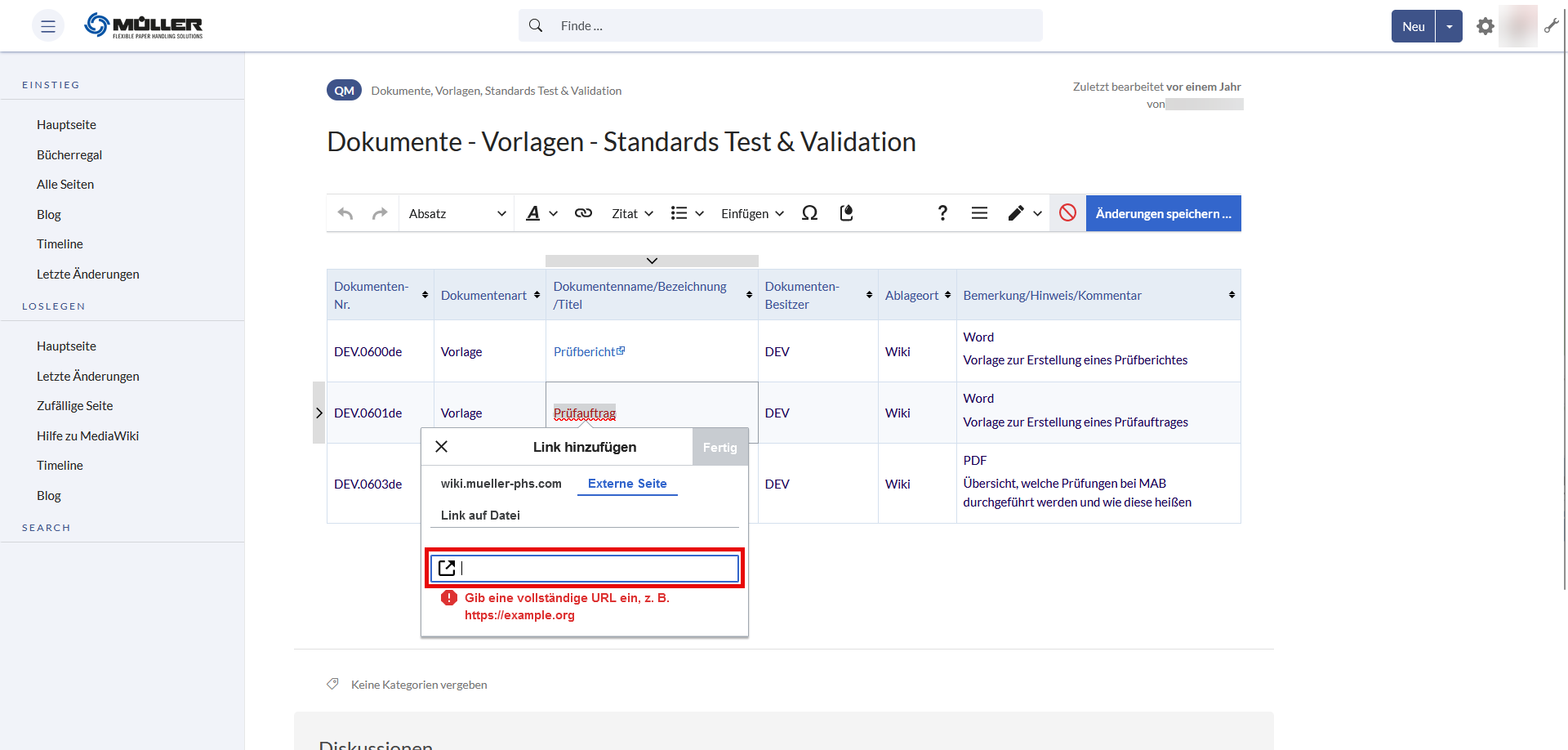This screenshot has width=1568, height=750.
Task: Close the Link hinzufügen dialog
Action: pos(442,447)
